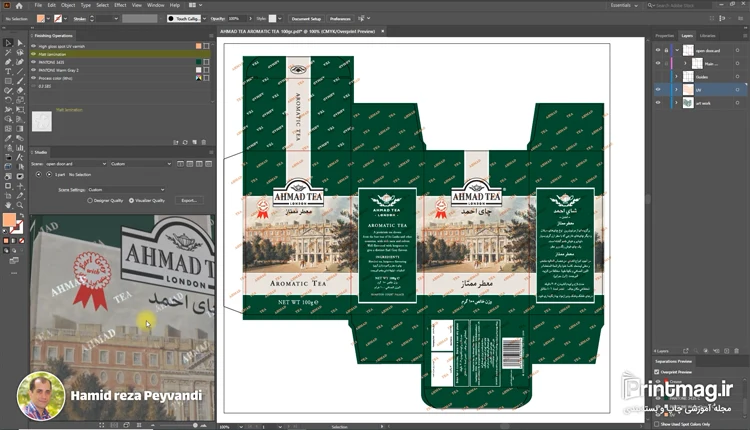Hide the art work layer
Viewport: 750px width, 430px height.
pos(658,103)
